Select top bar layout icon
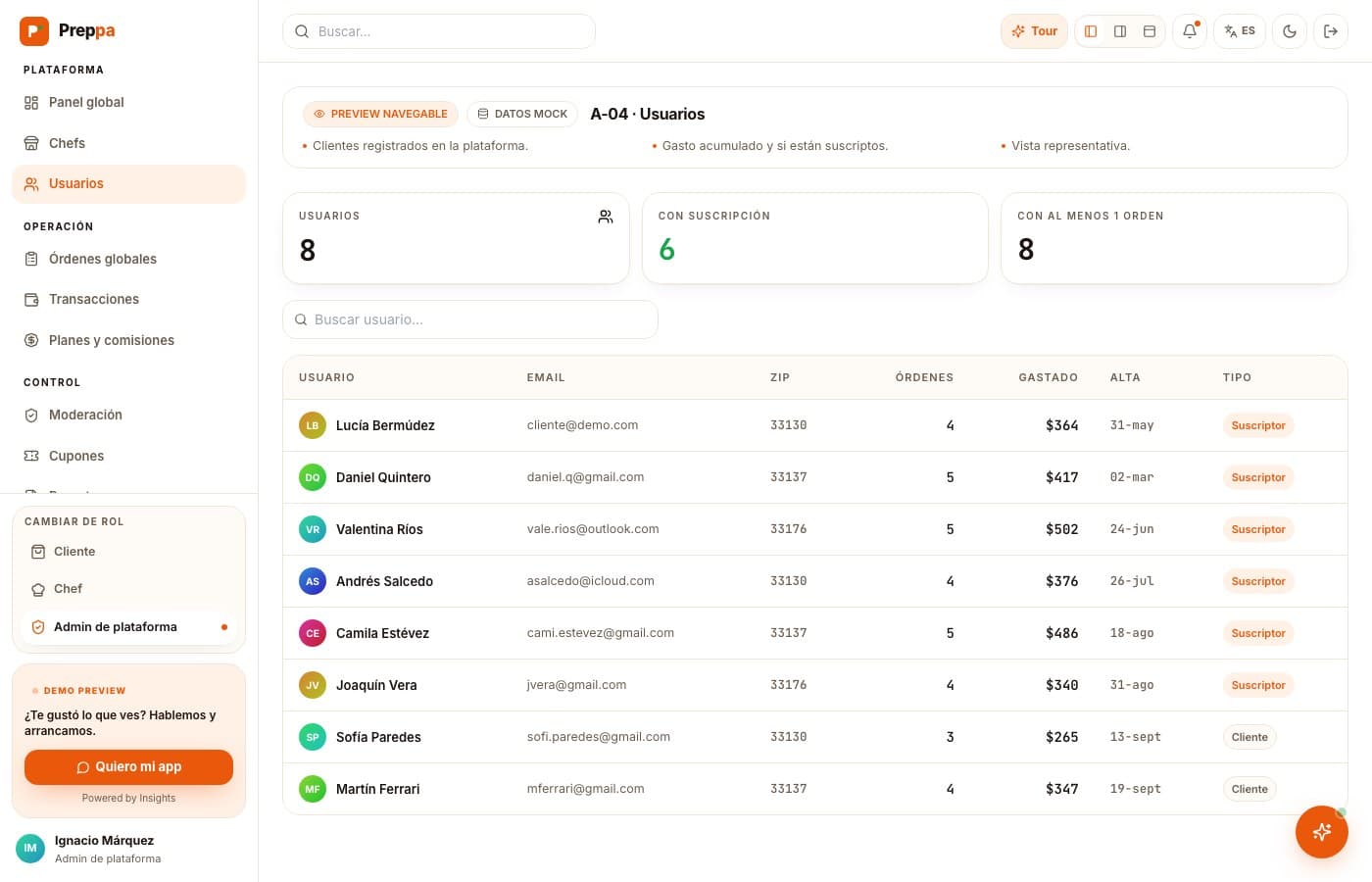This screenshot has height=882, width=1372. pos(1150,31)
